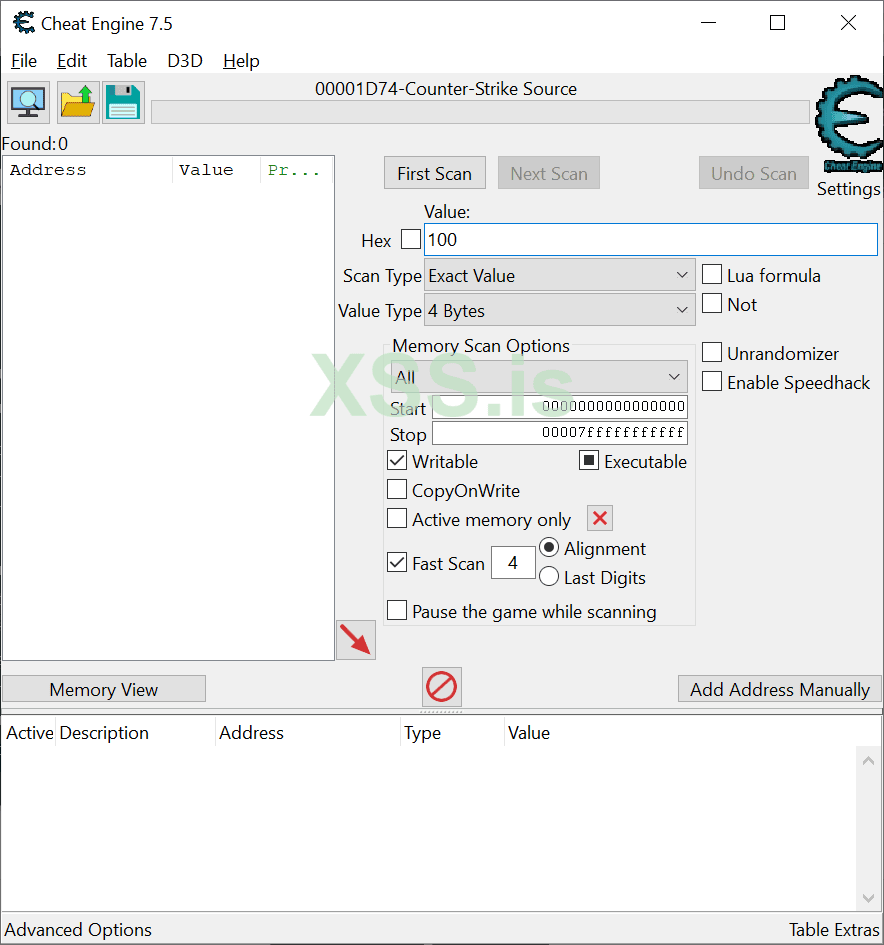The height and width of the screenshot is (945, 884).
Task: Click the Start address field
Action: (560, 407)
